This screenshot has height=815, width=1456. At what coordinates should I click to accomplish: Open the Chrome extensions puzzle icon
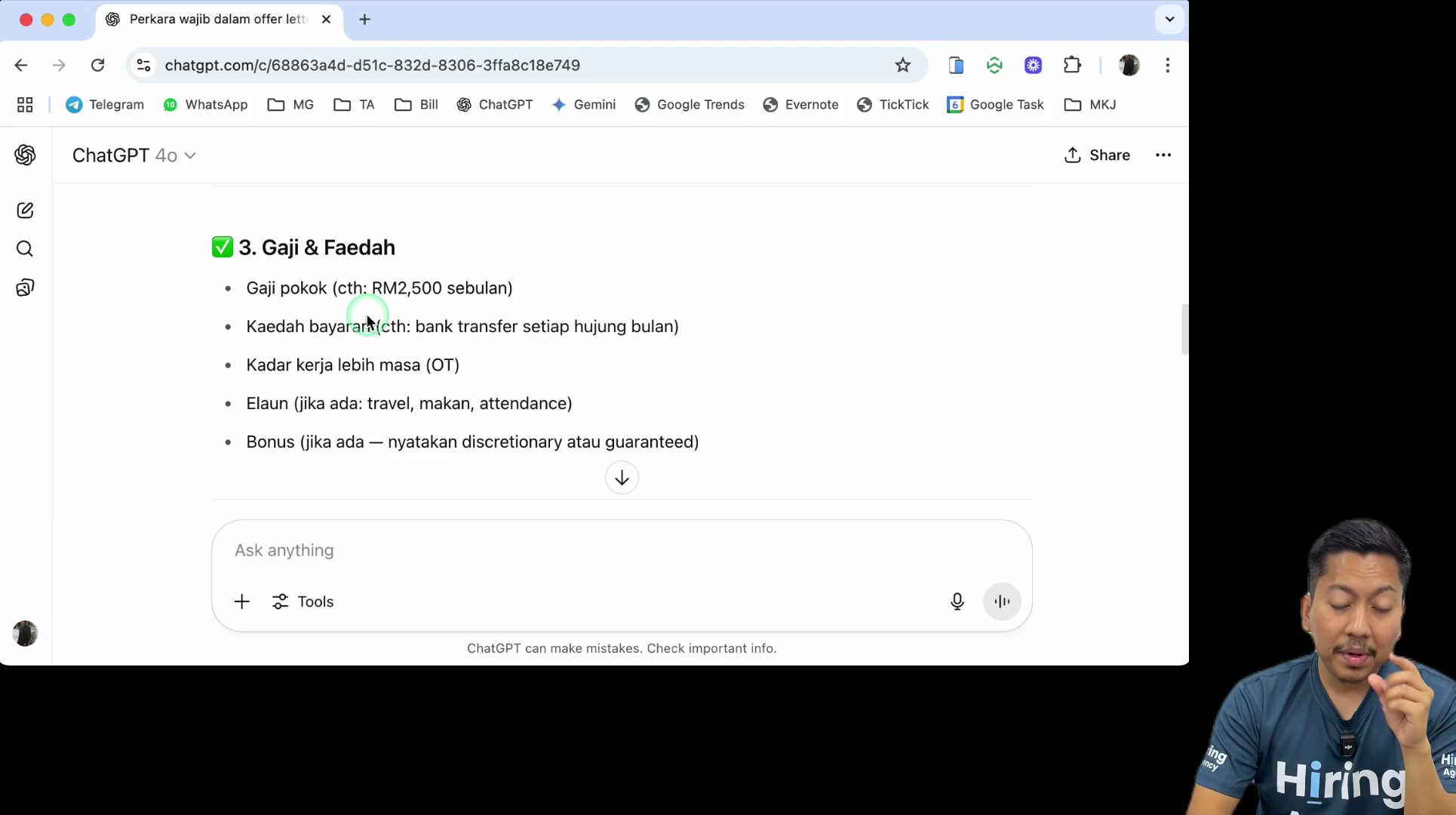pos(1072,65)
